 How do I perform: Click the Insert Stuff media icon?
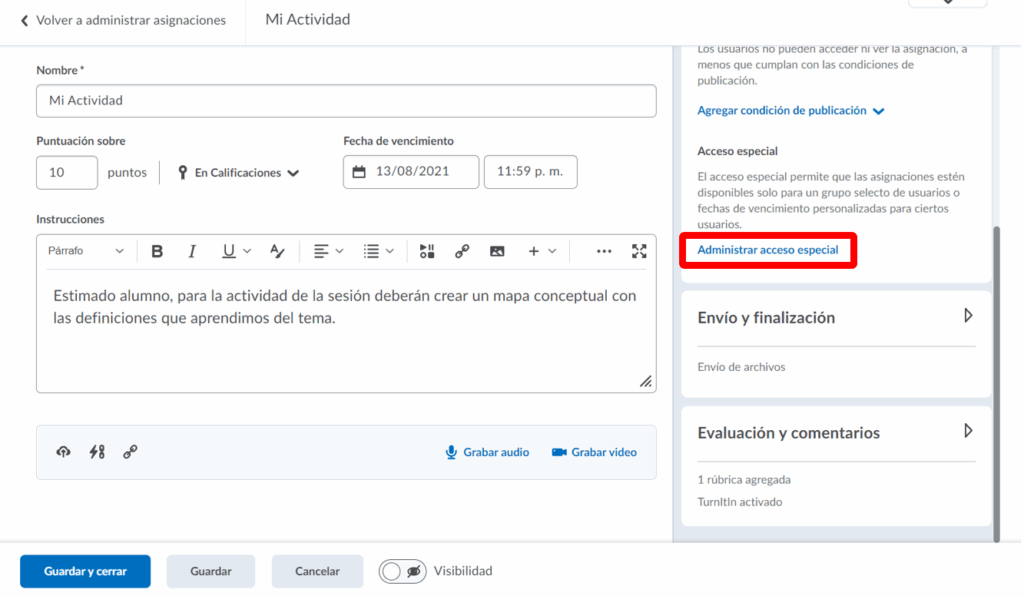427,251
